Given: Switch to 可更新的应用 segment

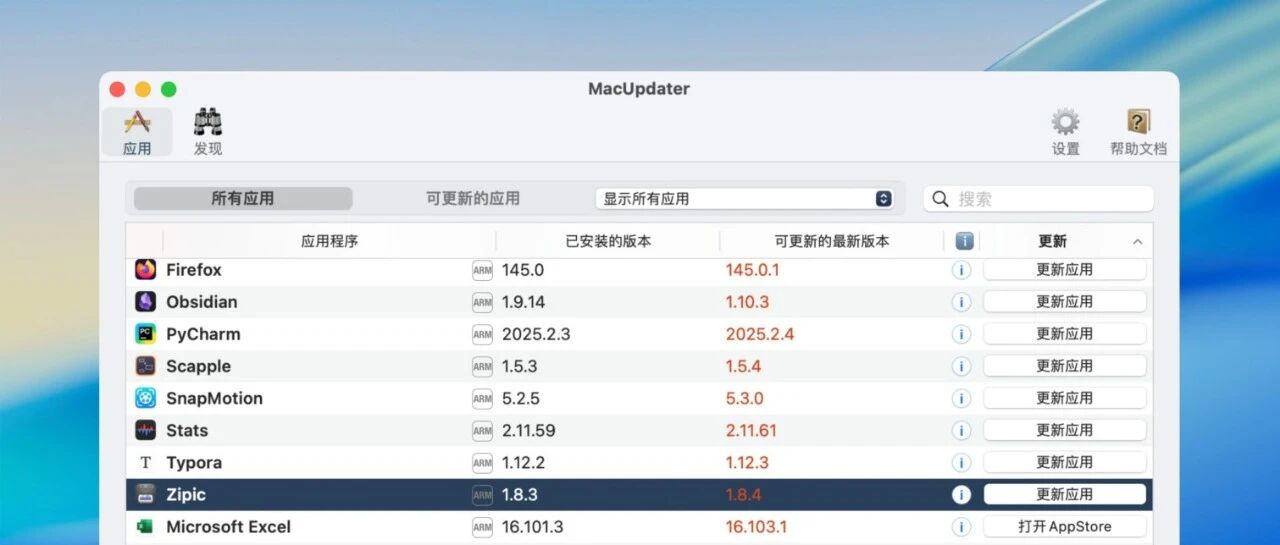Looking at the screenshot, I should point(473,199).
